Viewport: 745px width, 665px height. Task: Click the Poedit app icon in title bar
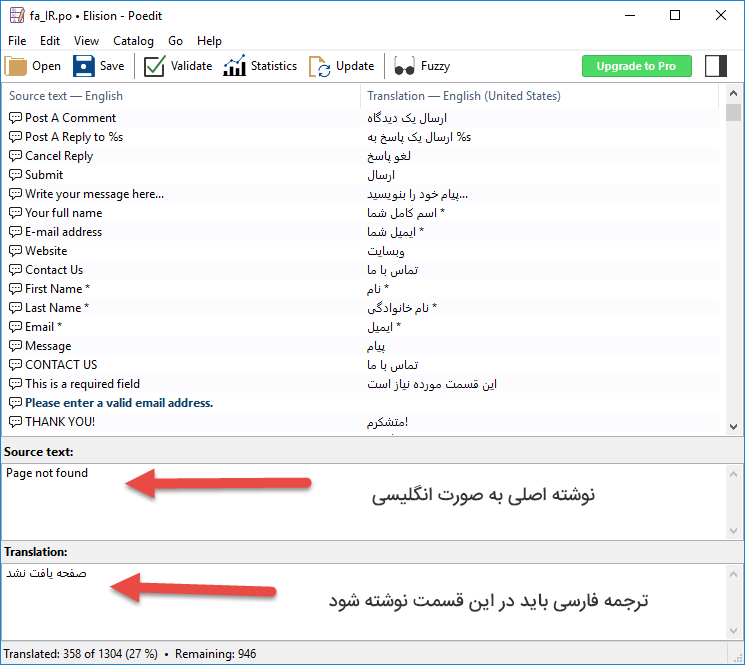(17, 15)
